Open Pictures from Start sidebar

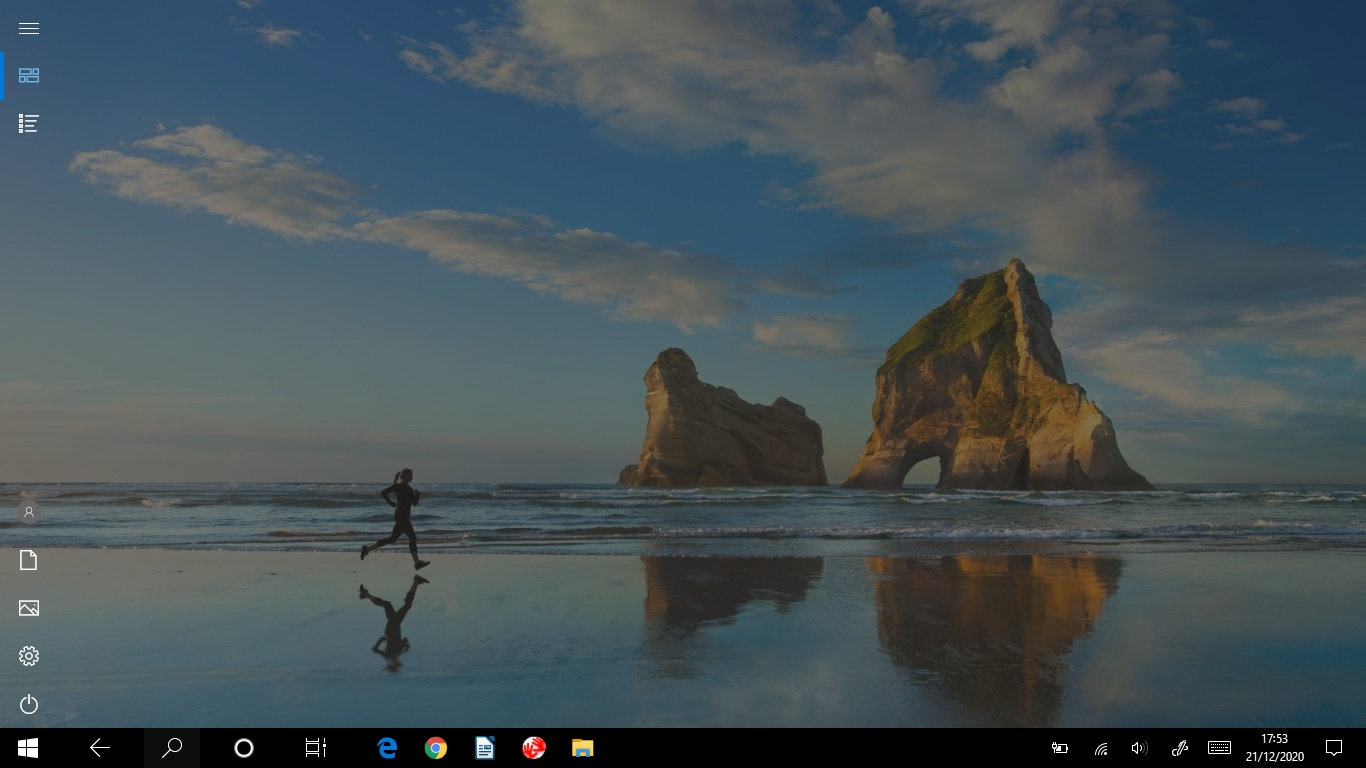point(28,608)
